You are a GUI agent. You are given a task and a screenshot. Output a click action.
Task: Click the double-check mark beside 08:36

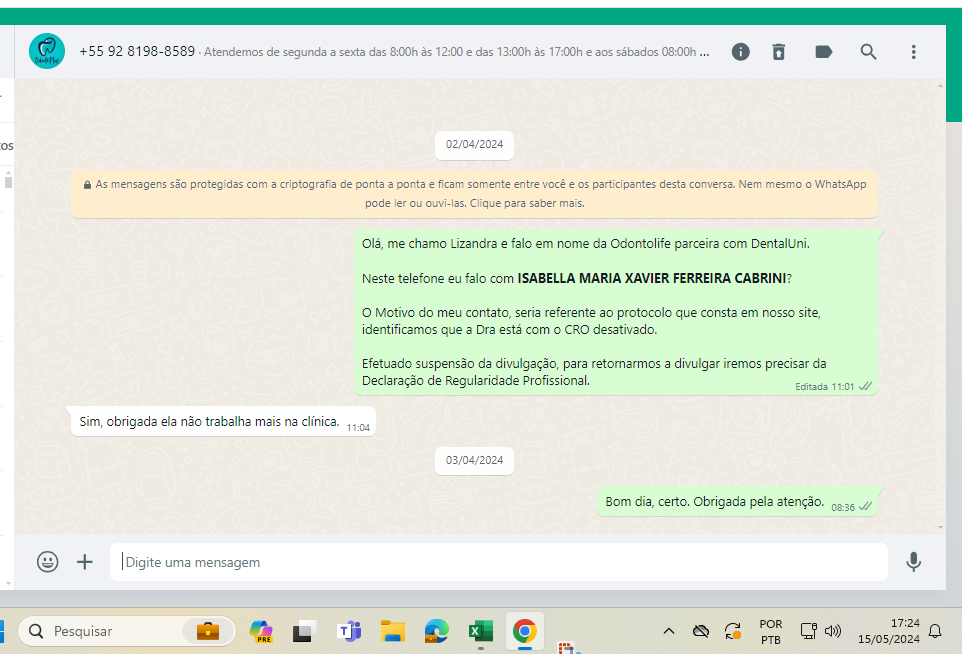pyautogui.click(x=865, y=507)
